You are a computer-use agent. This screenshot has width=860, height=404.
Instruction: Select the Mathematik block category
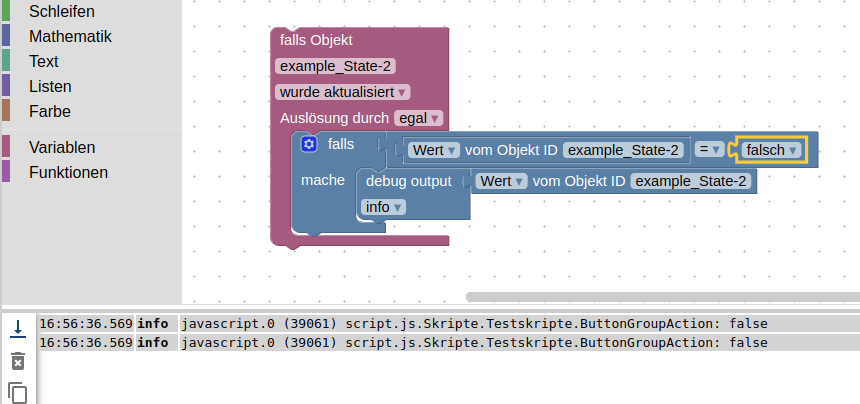click(70, 36)
